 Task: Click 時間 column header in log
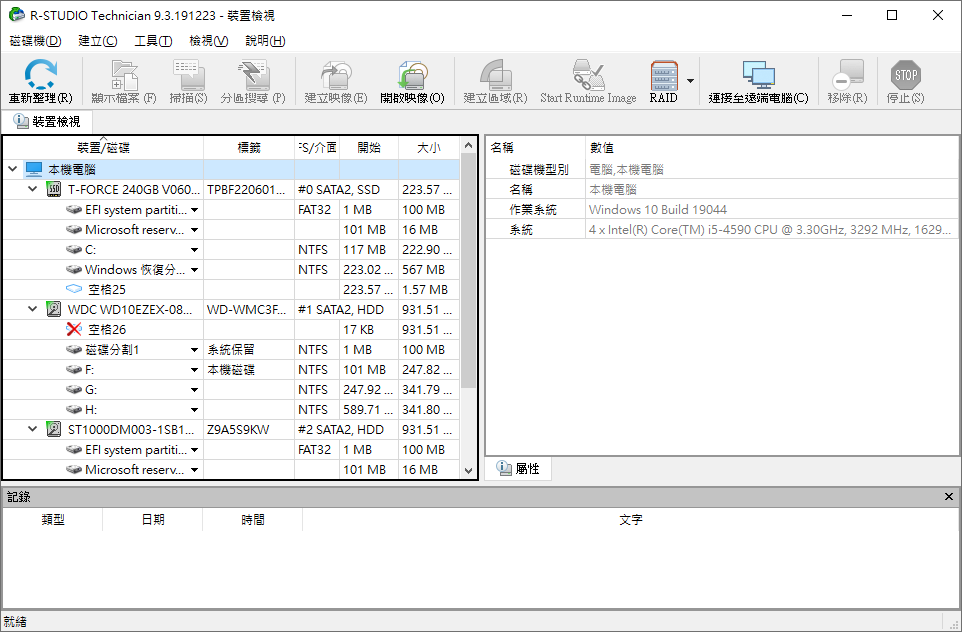click(253, 520)
